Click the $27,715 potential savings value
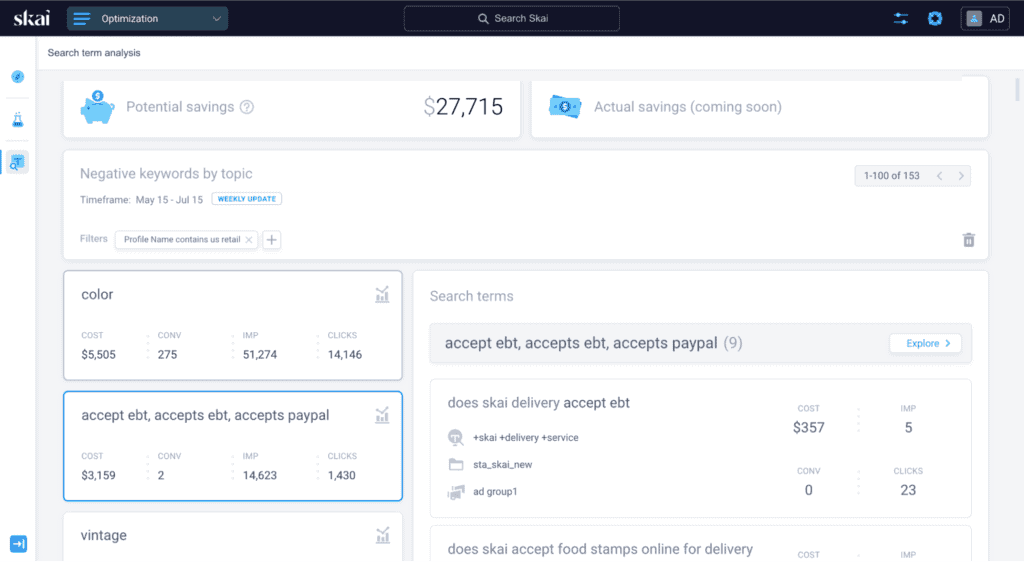The width and height of the screenshot is (1024, 562). pos(463,107)
